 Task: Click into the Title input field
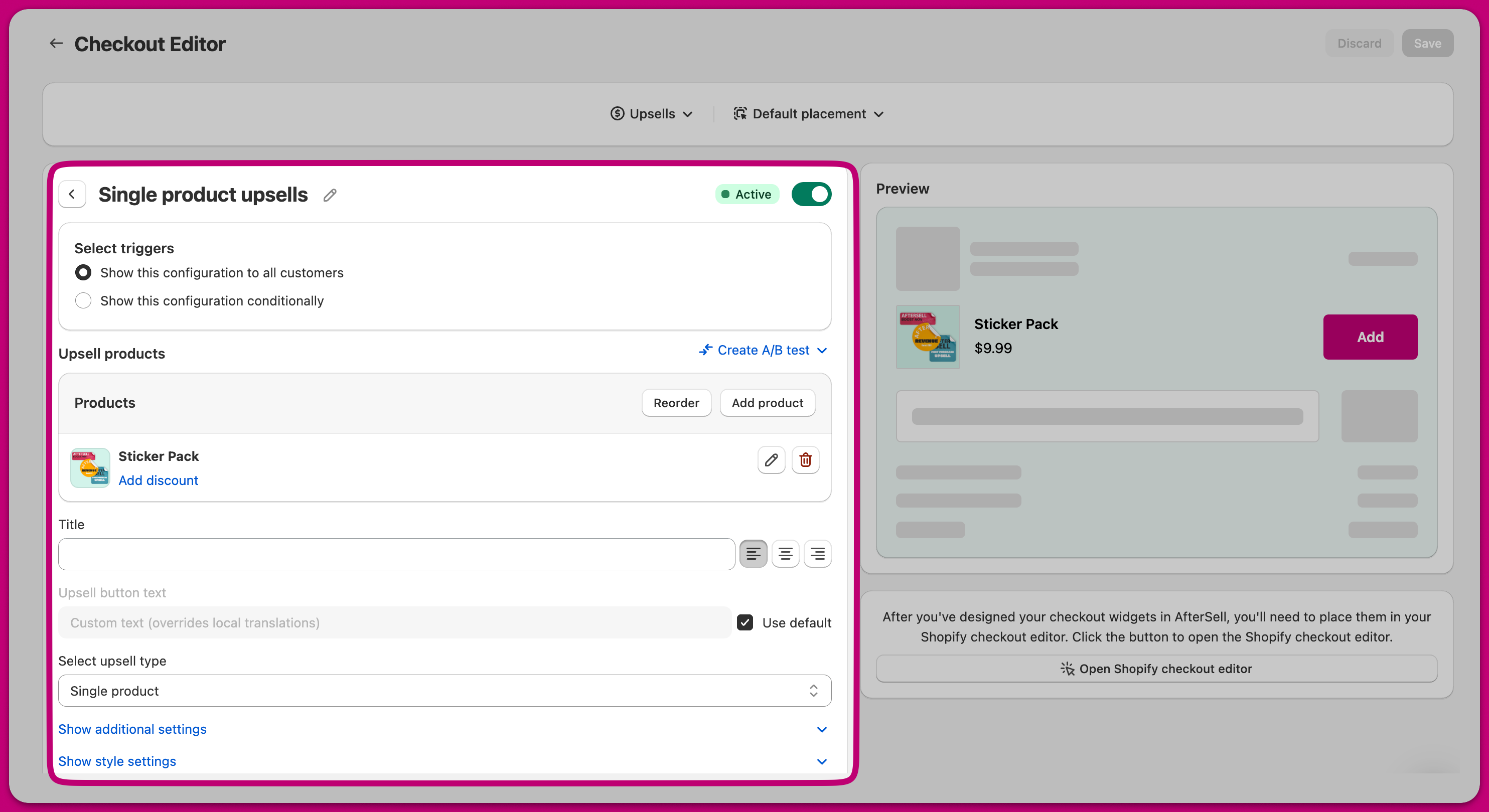(396, 554)
